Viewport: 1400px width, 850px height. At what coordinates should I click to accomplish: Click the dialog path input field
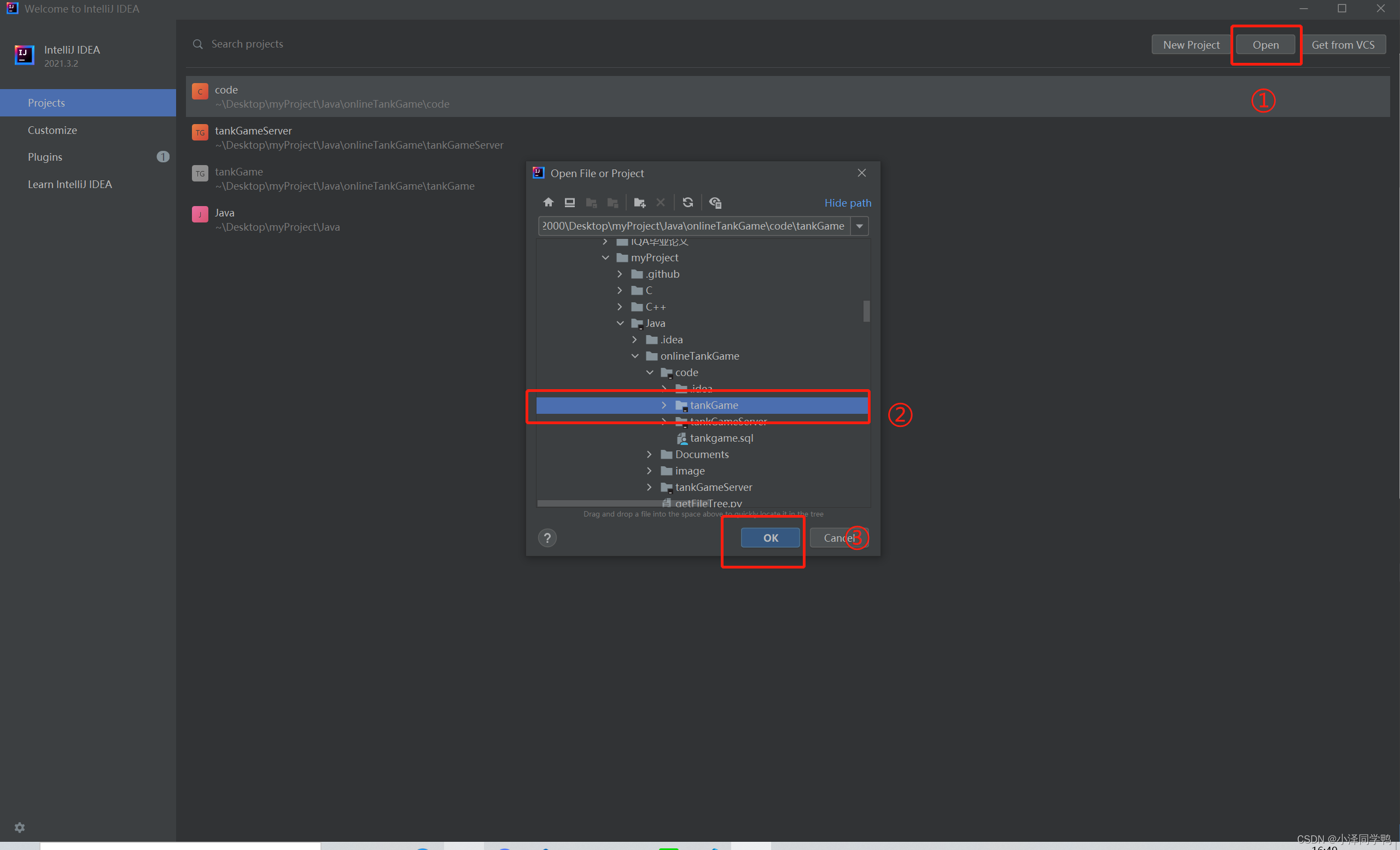coord(692,226)
